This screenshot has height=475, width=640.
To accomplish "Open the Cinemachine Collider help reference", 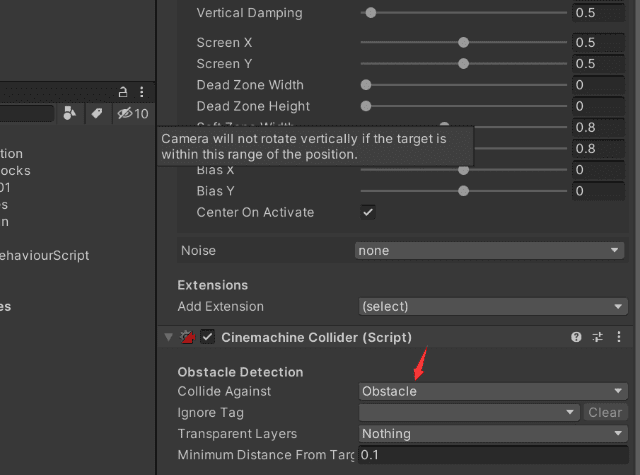I will click(576, 338).
